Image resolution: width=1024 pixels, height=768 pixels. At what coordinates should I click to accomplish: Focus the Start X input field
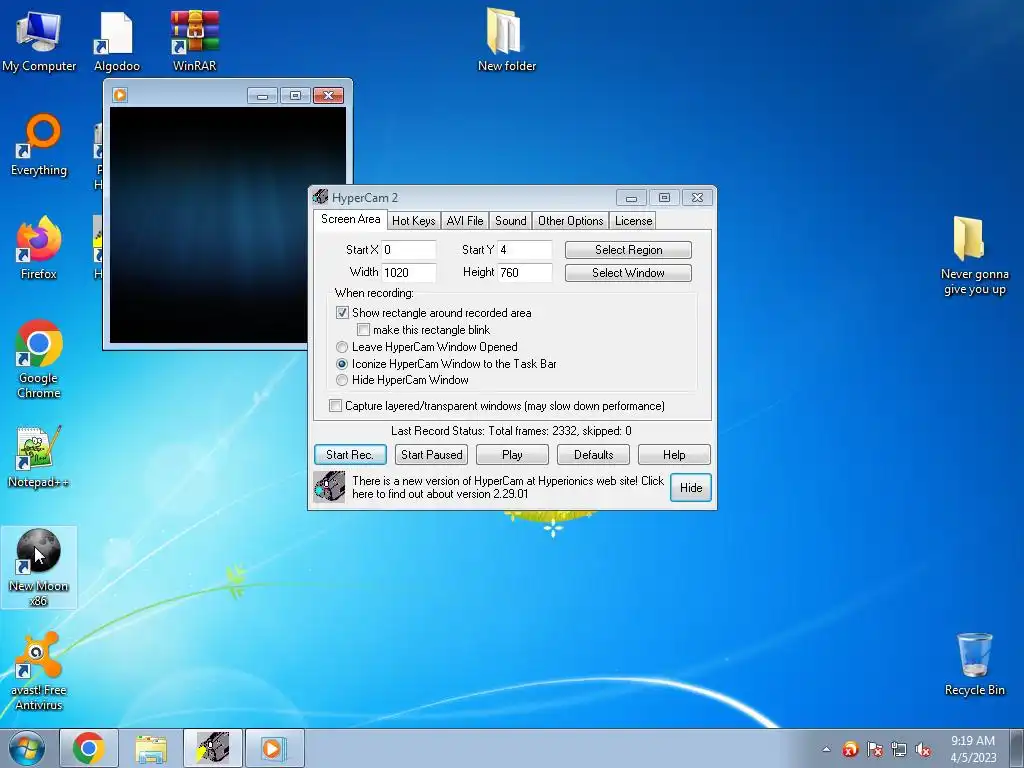pyautogui.click(x=408, y=250)
